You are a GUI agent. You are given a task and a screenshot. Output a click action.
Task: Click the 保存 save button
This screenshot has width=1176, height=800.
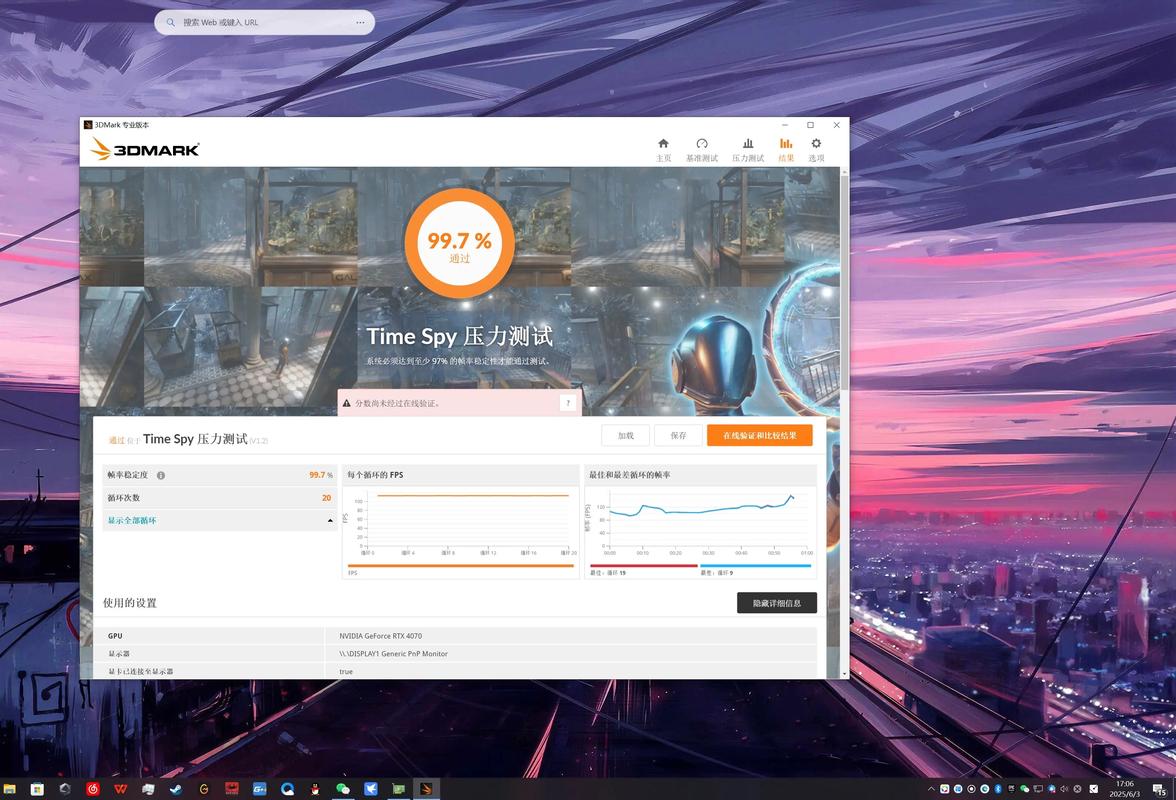(x=678, y=436)
